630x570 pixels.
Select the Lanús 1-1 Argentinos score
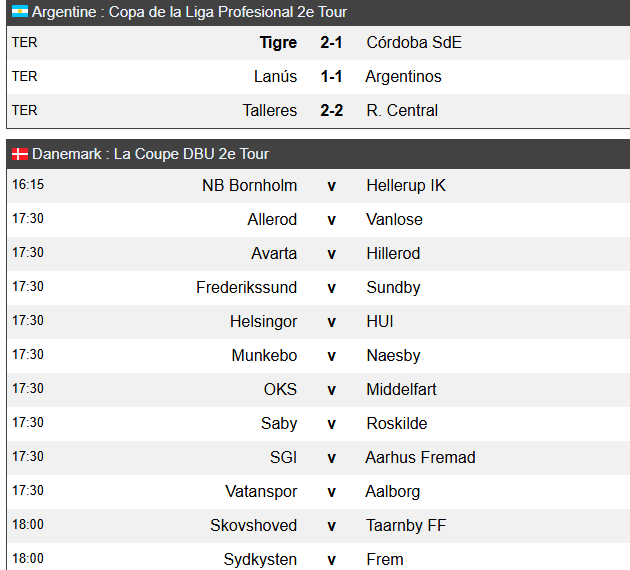(x=331, y=77)
